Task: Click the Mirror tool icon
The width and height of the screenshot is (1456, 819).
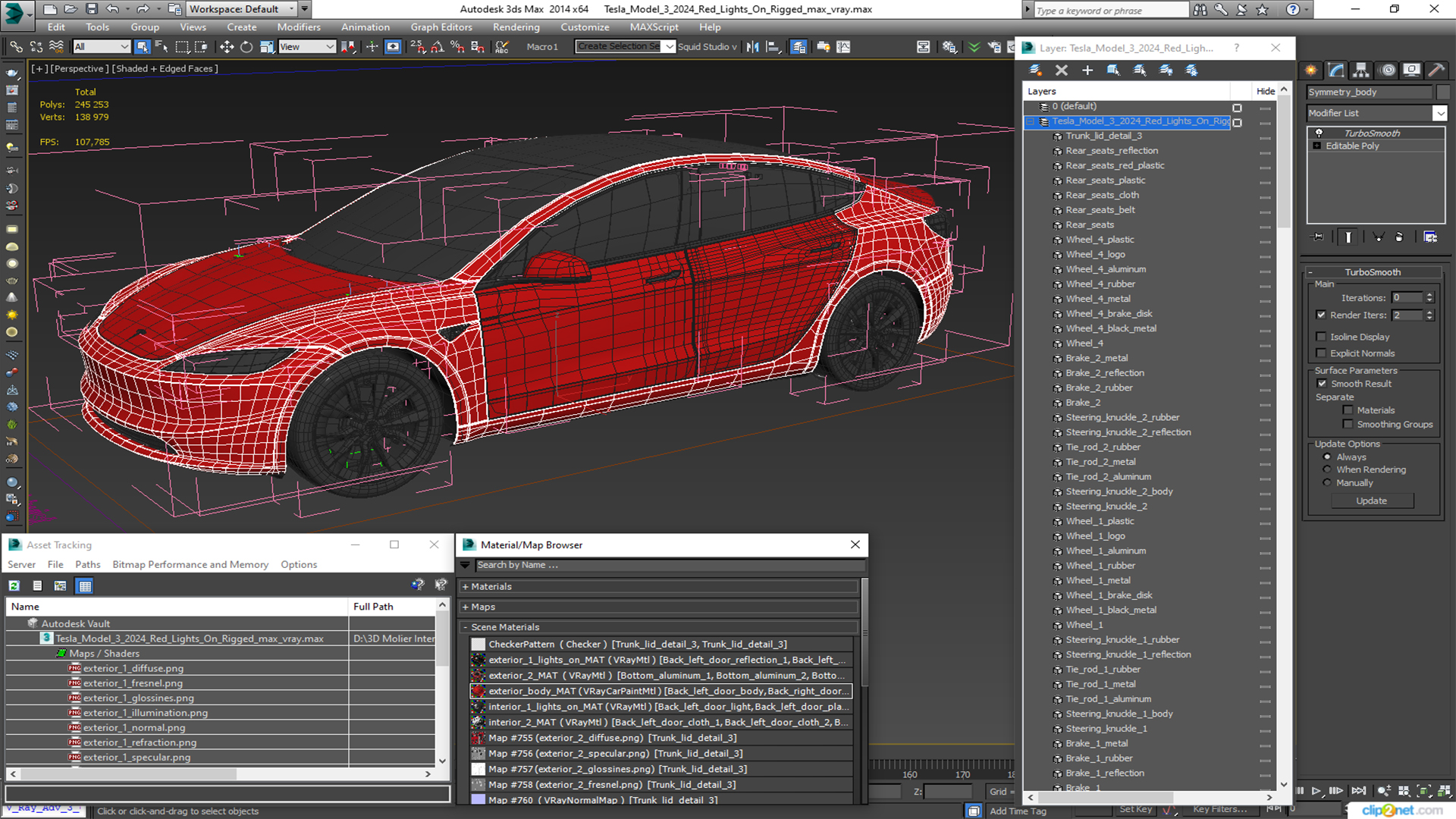Action: [x=752, y=47]
